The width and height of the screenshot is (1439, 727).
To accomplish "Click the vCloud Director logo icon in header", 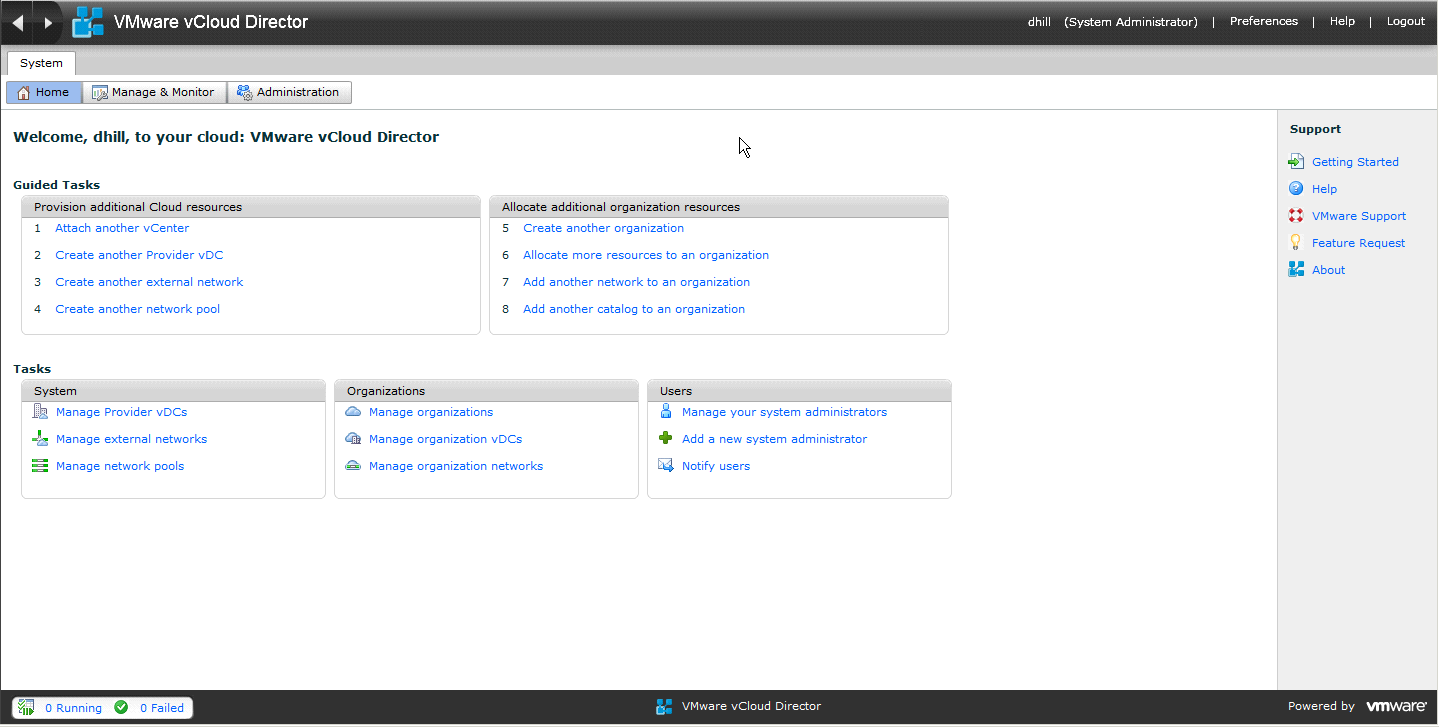I will pos(88,22).
